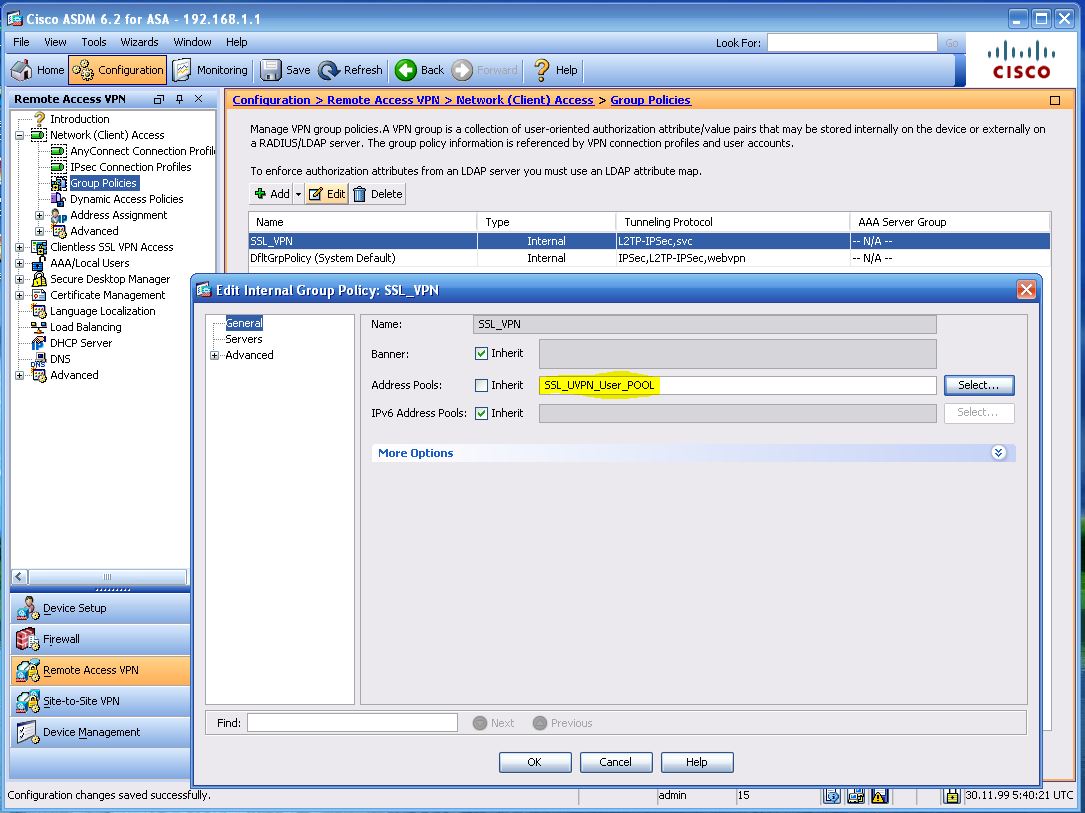Select Dynamic Access Policies node
Screen dimensions: 1085x813
[x=127, y=199]
